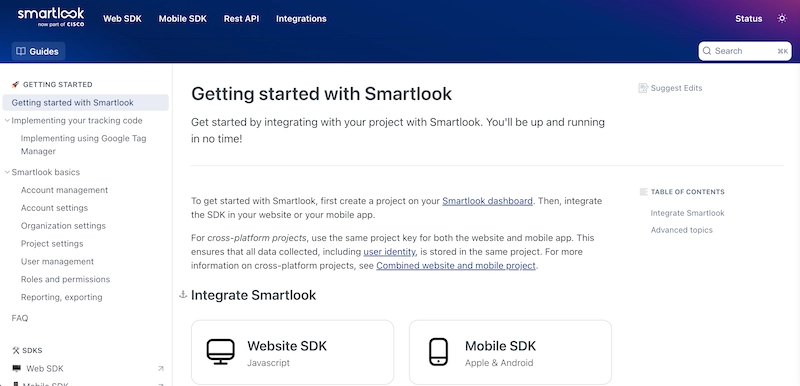Open the Integrations menu item
The image size is (800, 386).
click(301, 19)
